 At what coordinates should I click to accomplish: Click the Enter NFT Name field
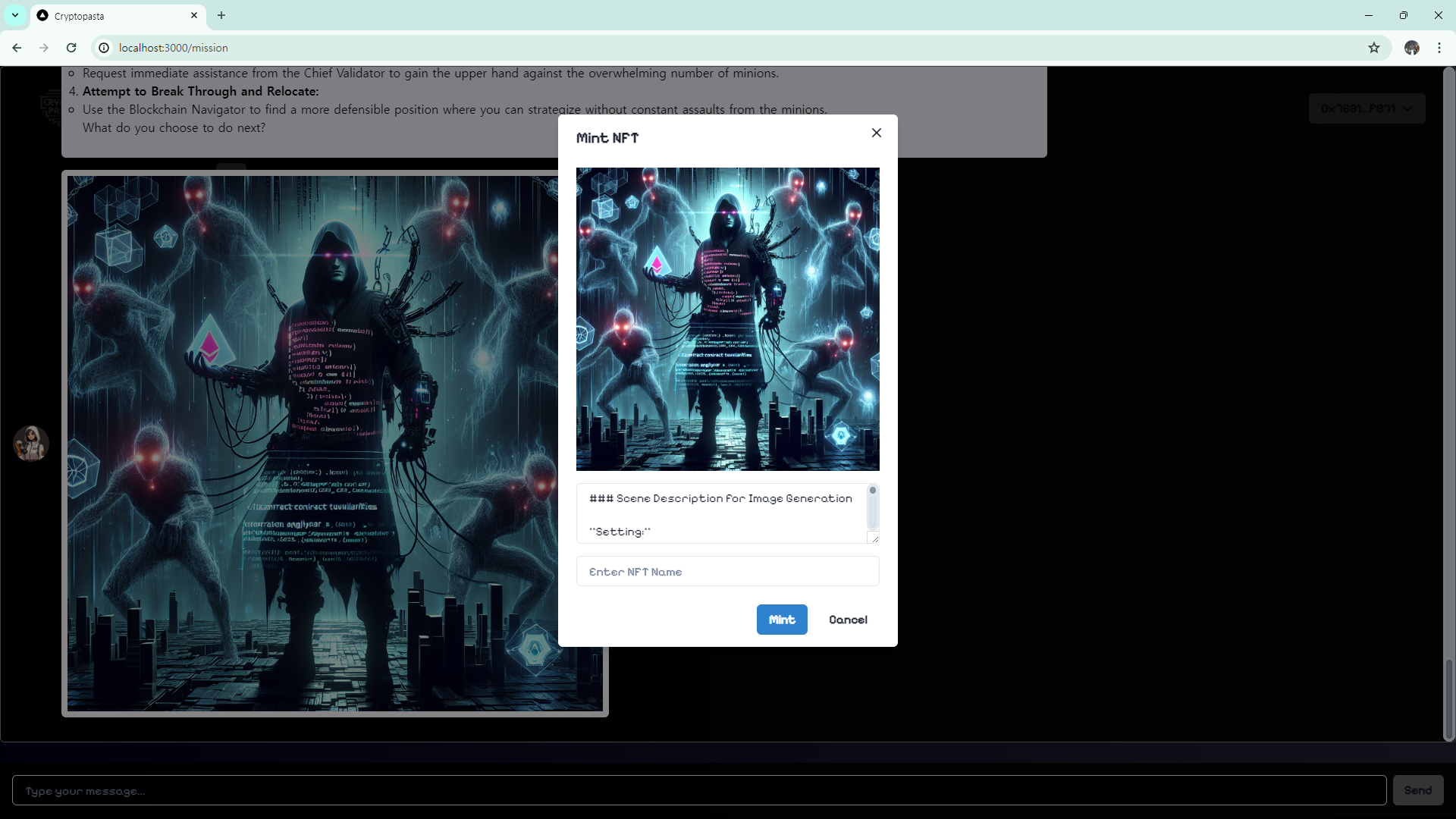pos(727,572)
